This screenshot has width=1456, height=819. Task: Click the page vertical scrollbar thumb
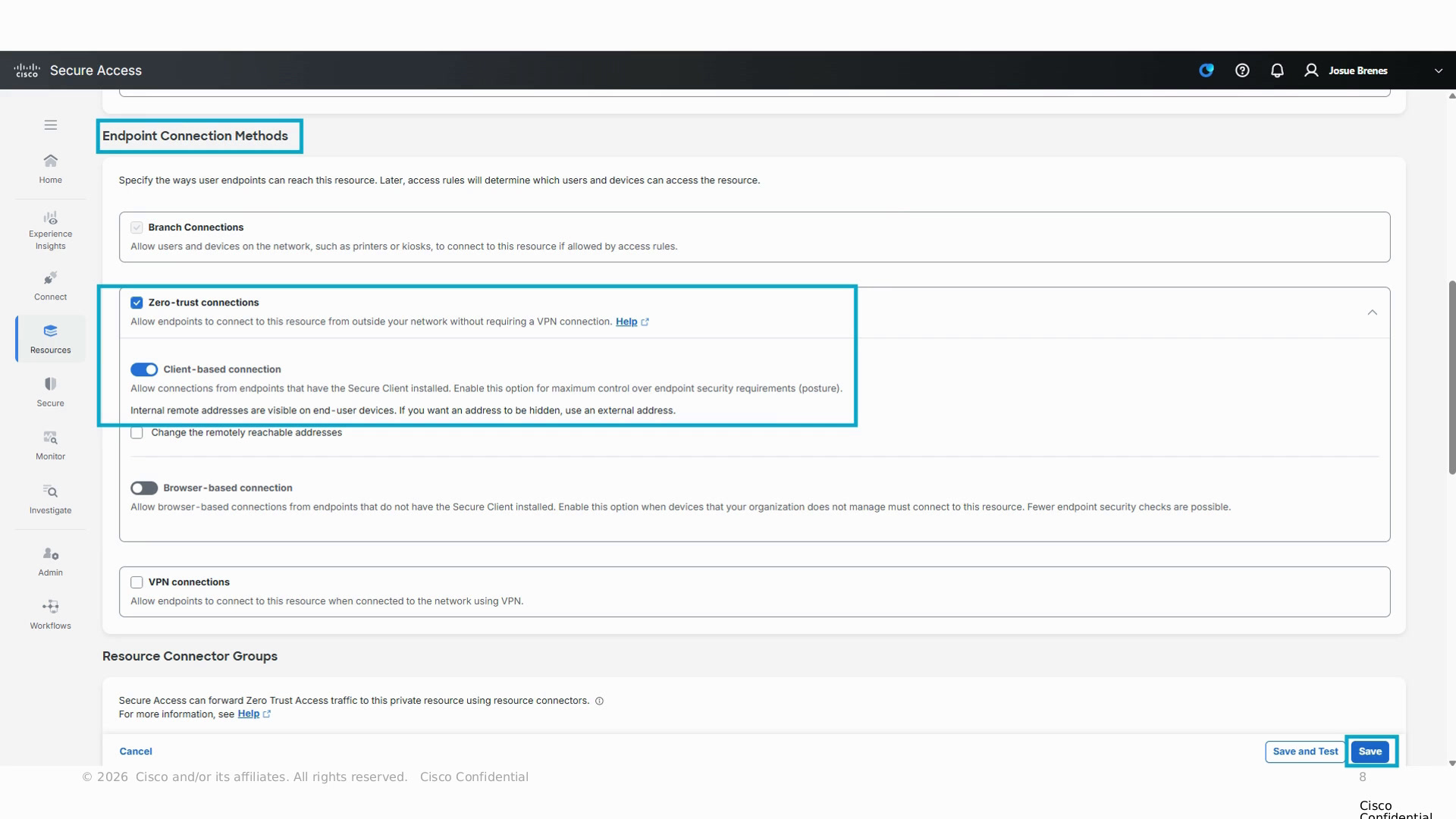coord(1452,378)
